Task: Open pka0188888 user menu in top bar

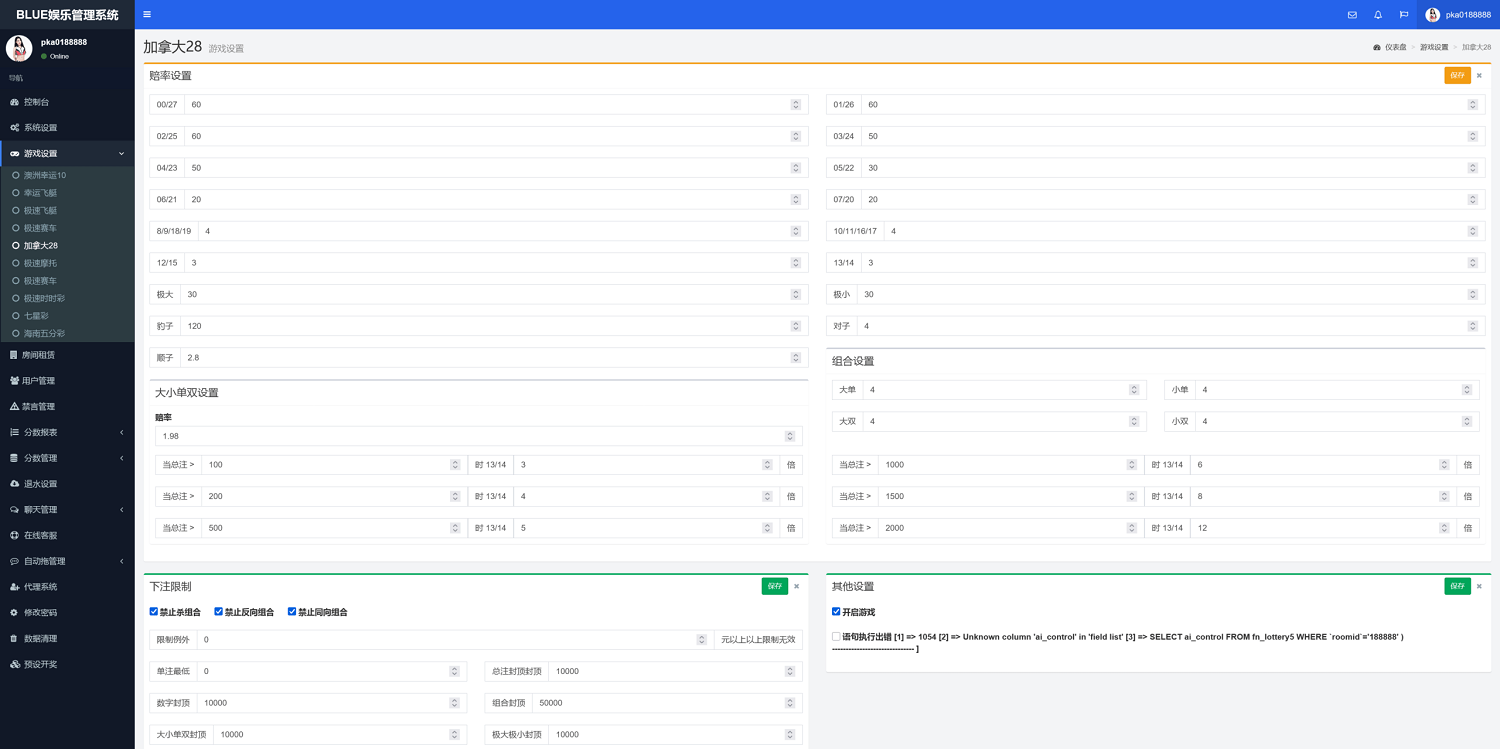Action: 1459,15
